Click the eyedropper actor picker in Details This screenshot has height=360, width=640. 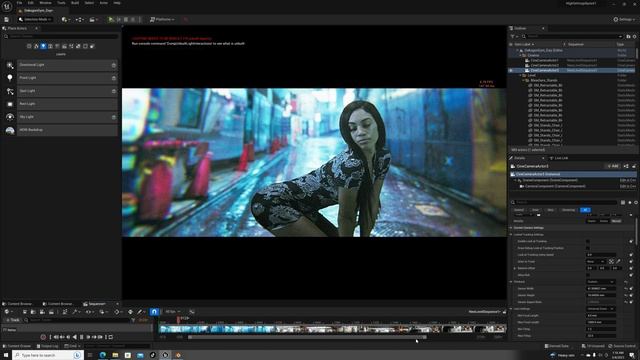(618, 261)
